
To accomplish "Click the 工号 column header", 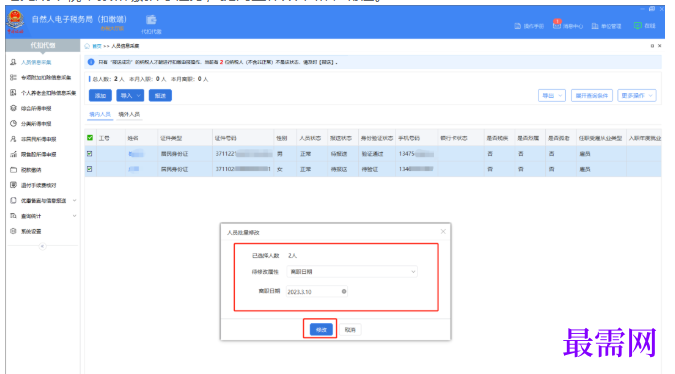I will [104, 138].
